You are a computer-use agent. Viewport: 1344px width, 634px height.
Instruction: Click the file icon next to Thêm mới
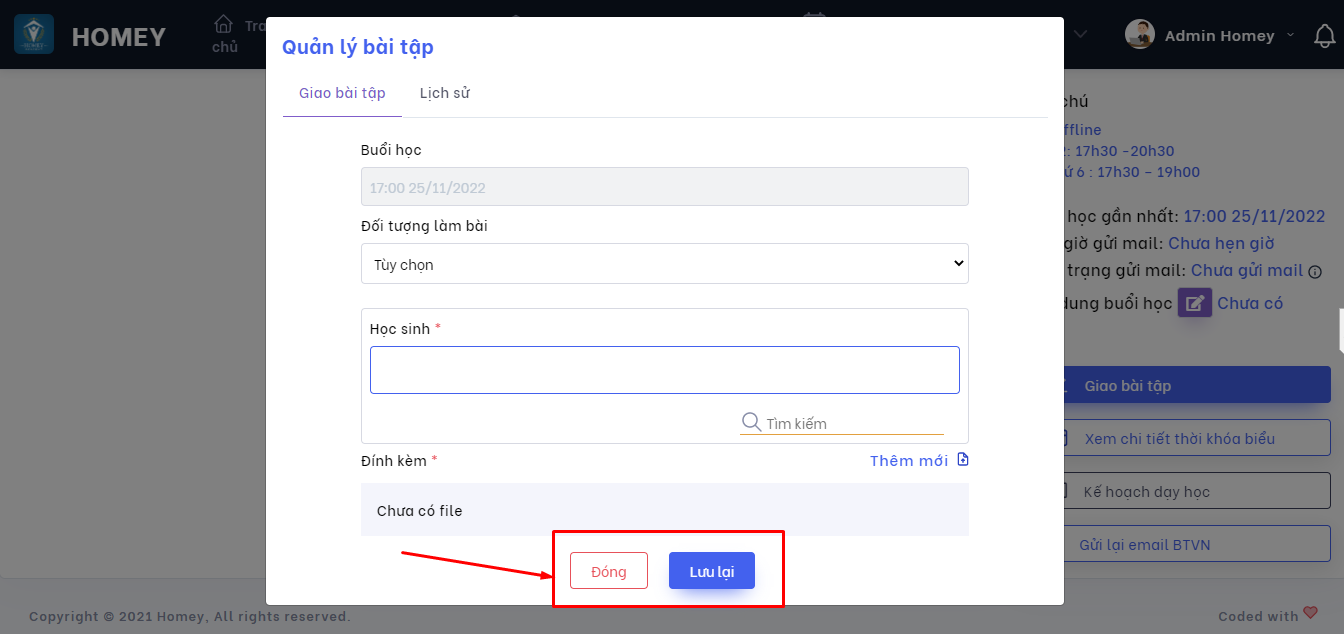(963, 460)
